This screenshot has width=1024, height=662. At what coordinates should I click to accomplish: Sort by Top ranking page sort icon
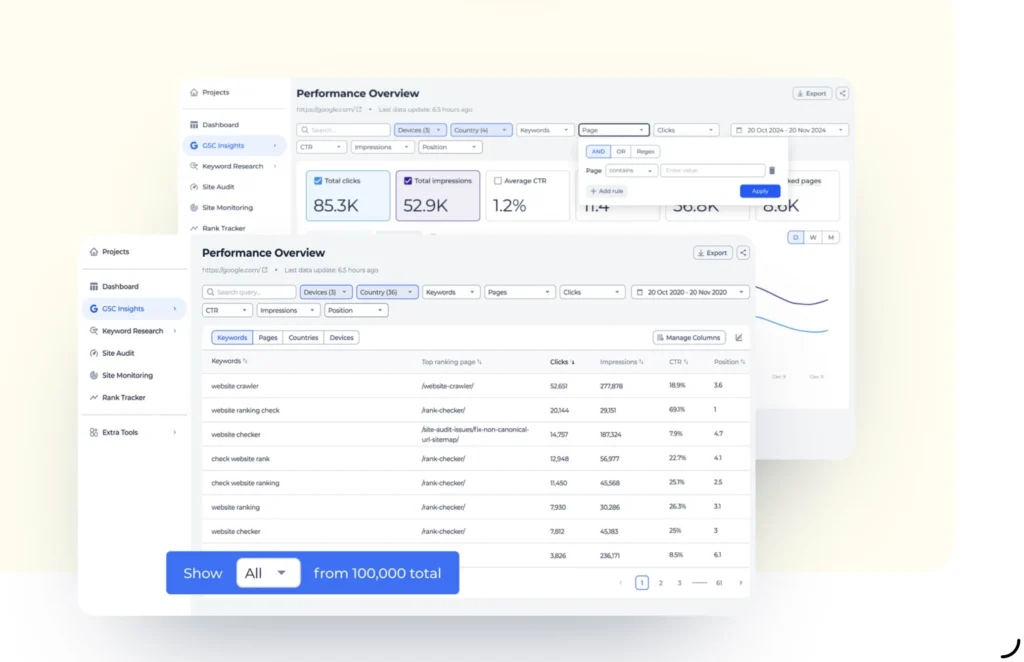(479, 362)
